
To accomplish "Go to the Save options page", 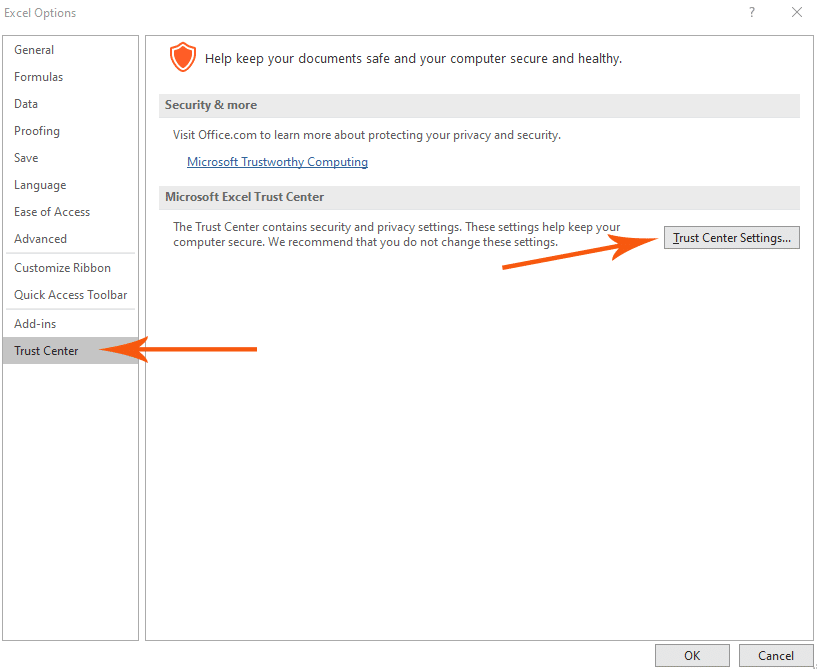I will coord(25,157).
